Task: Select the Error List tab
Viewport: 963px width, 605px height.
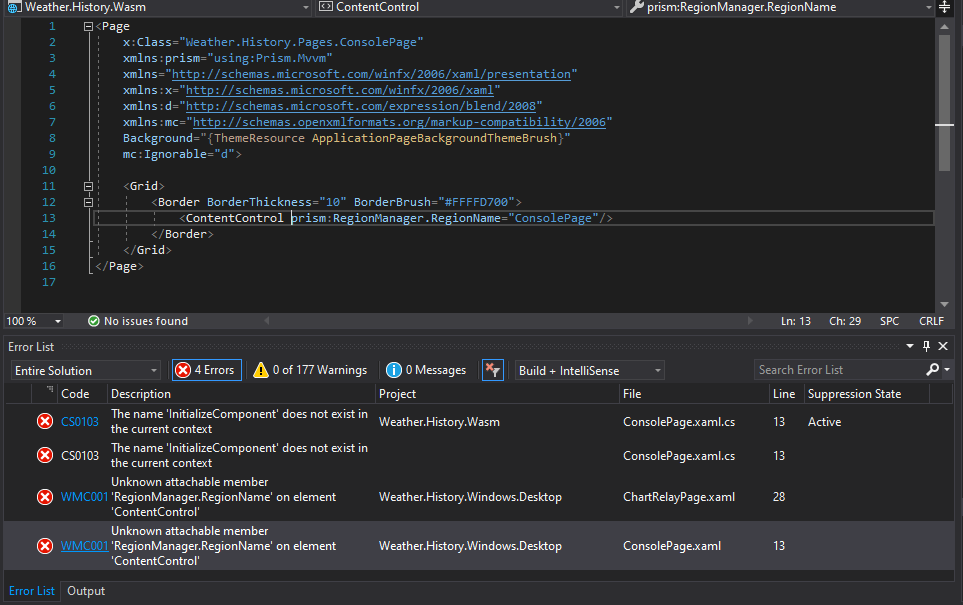Action: (32, 591)
